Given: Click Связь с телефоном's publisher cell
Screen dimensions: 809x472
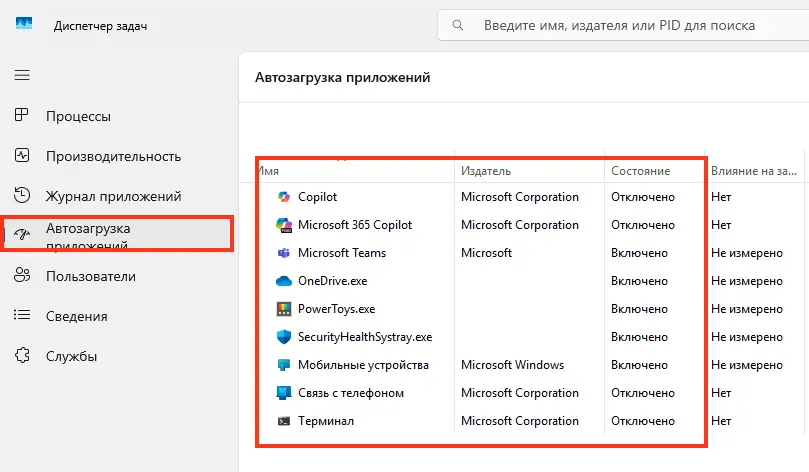Looking at the screenshot, I should (520, 393).
